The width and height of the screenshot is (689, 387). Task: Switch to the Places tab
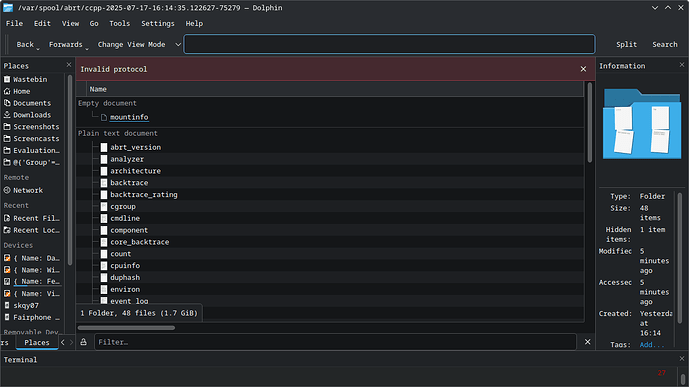coord(37,343)
